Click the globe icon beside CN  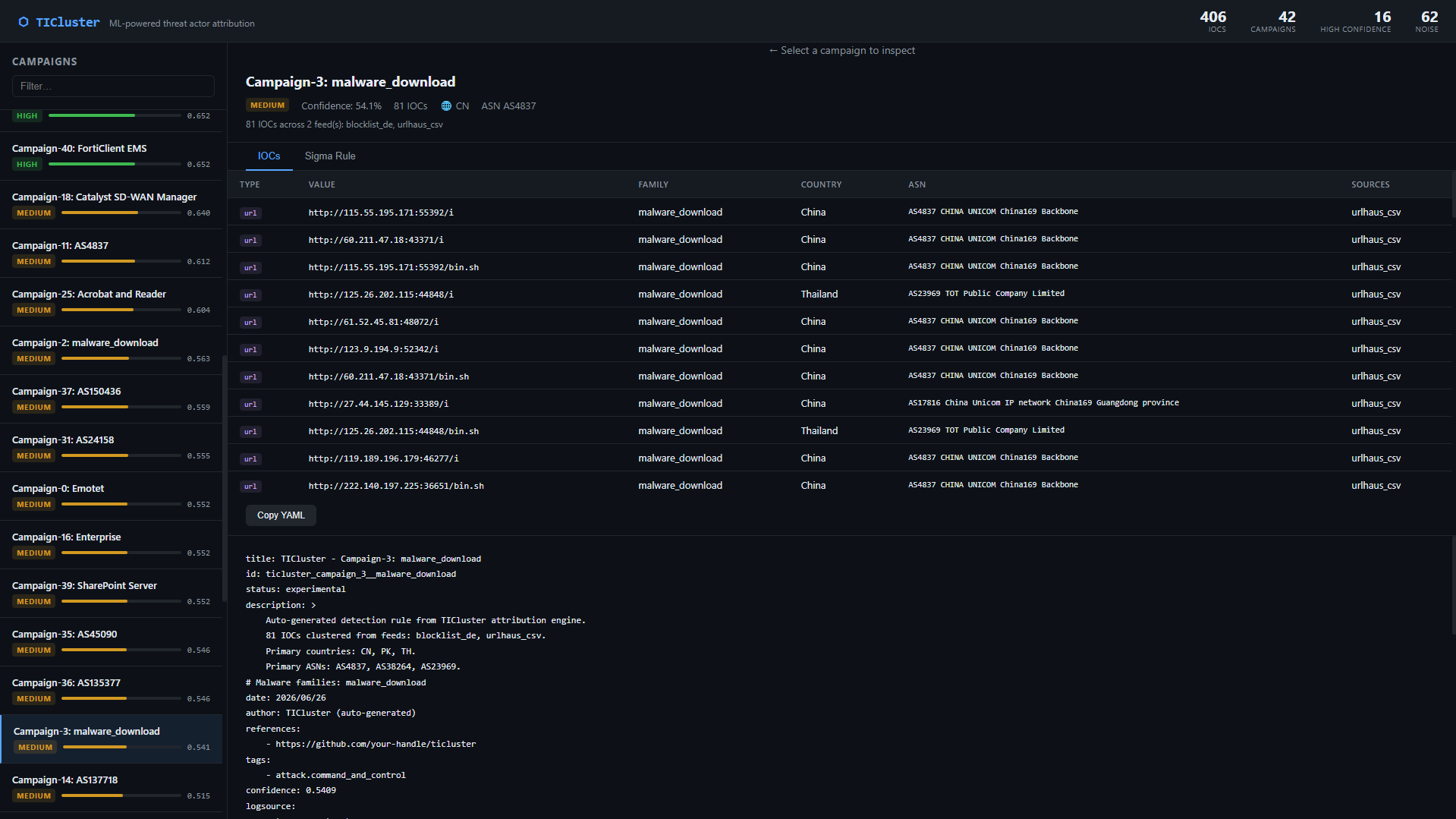coord(446,106)
